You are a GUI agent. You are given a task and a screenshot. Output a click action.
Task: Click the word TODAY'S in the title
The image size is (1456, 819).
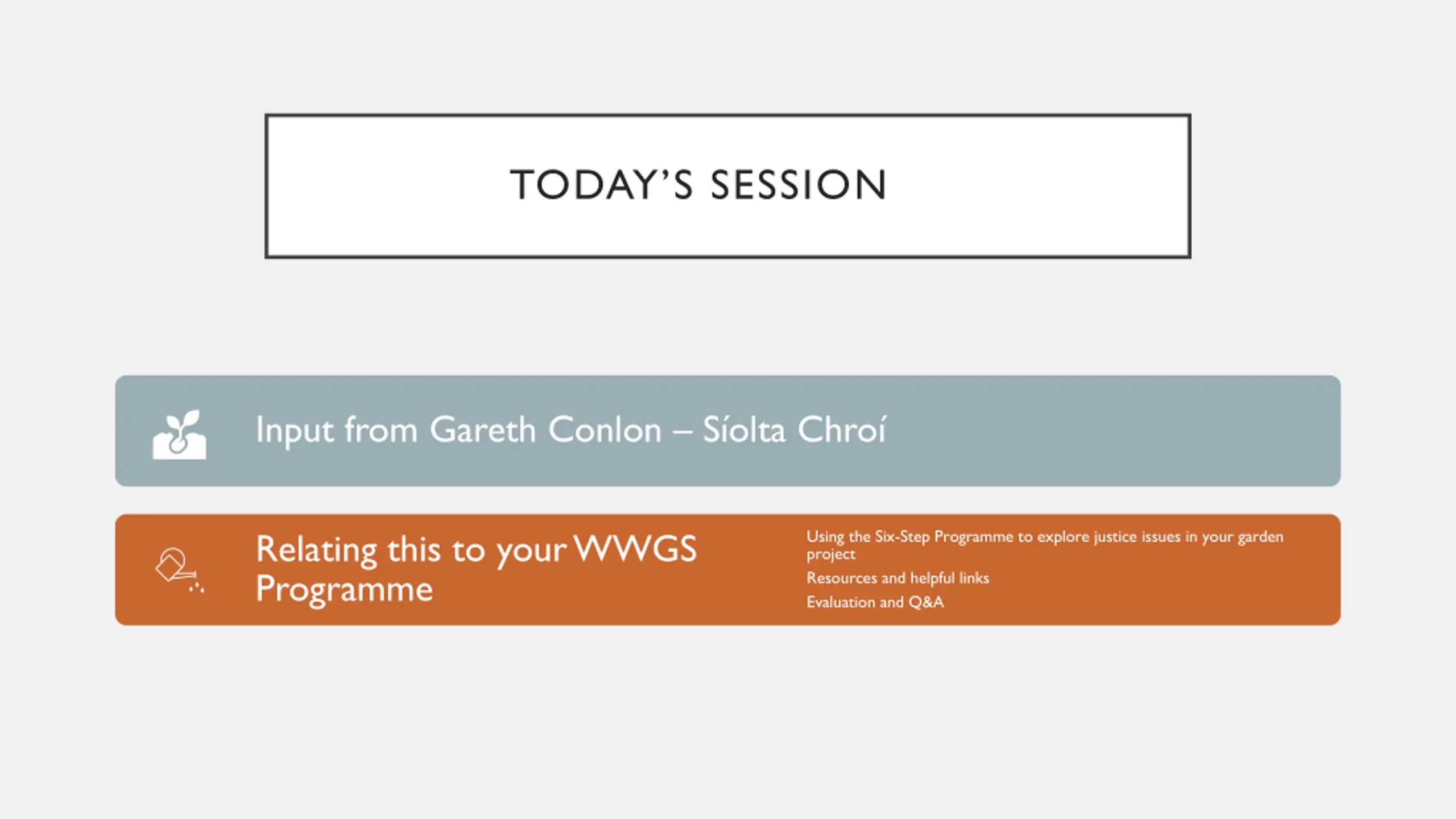(601, 185)
